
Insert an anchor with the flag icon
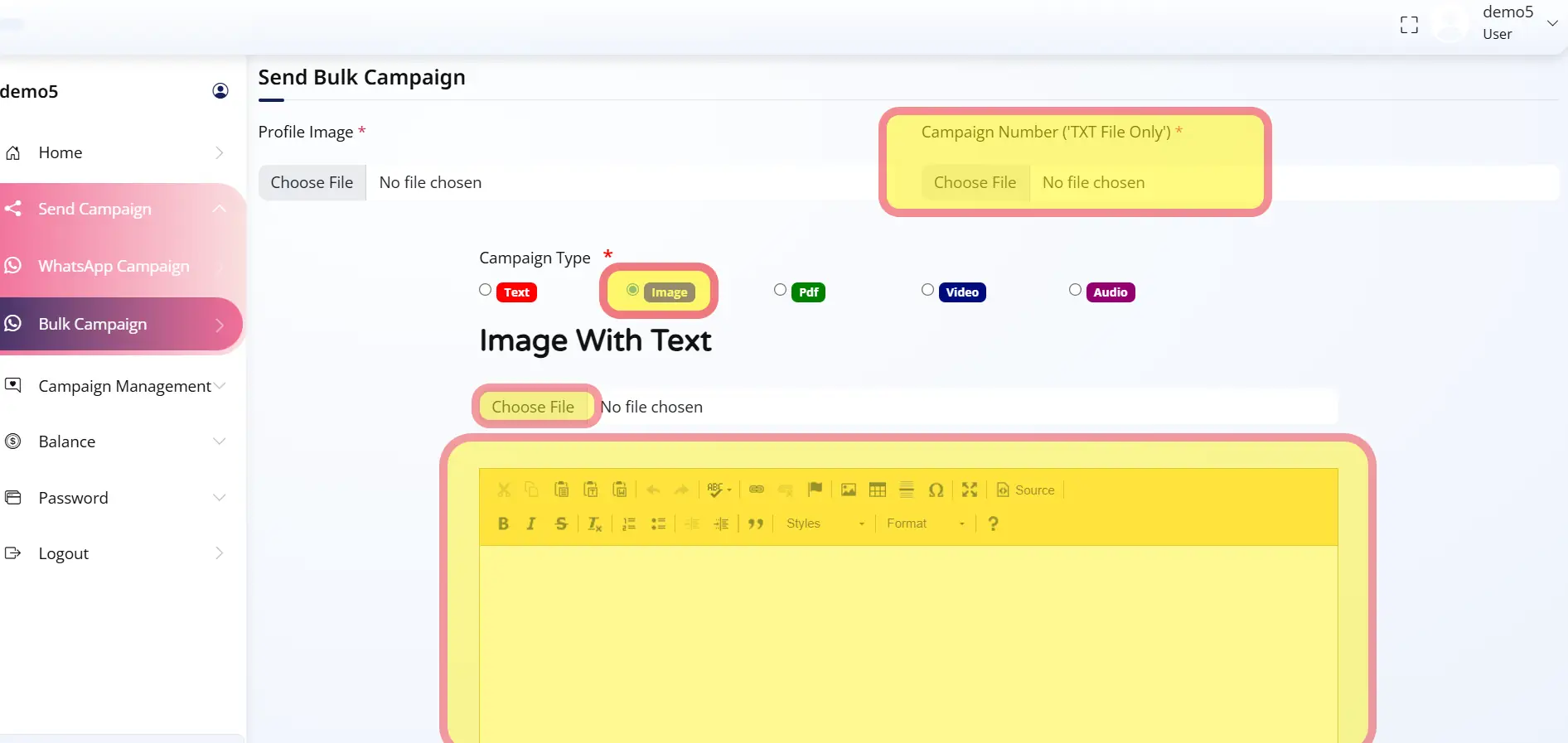[815, 490]
